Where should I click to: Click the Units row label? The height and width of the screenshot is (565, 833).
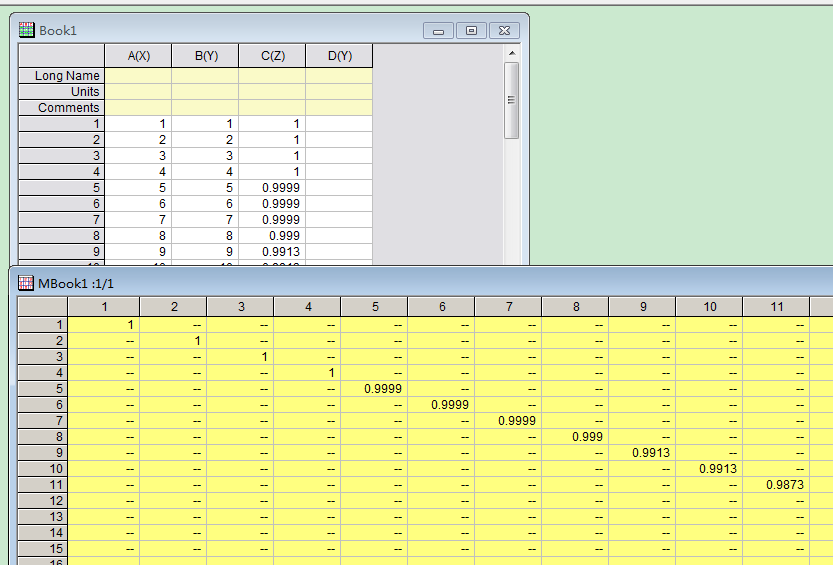[x=62, y=91]
